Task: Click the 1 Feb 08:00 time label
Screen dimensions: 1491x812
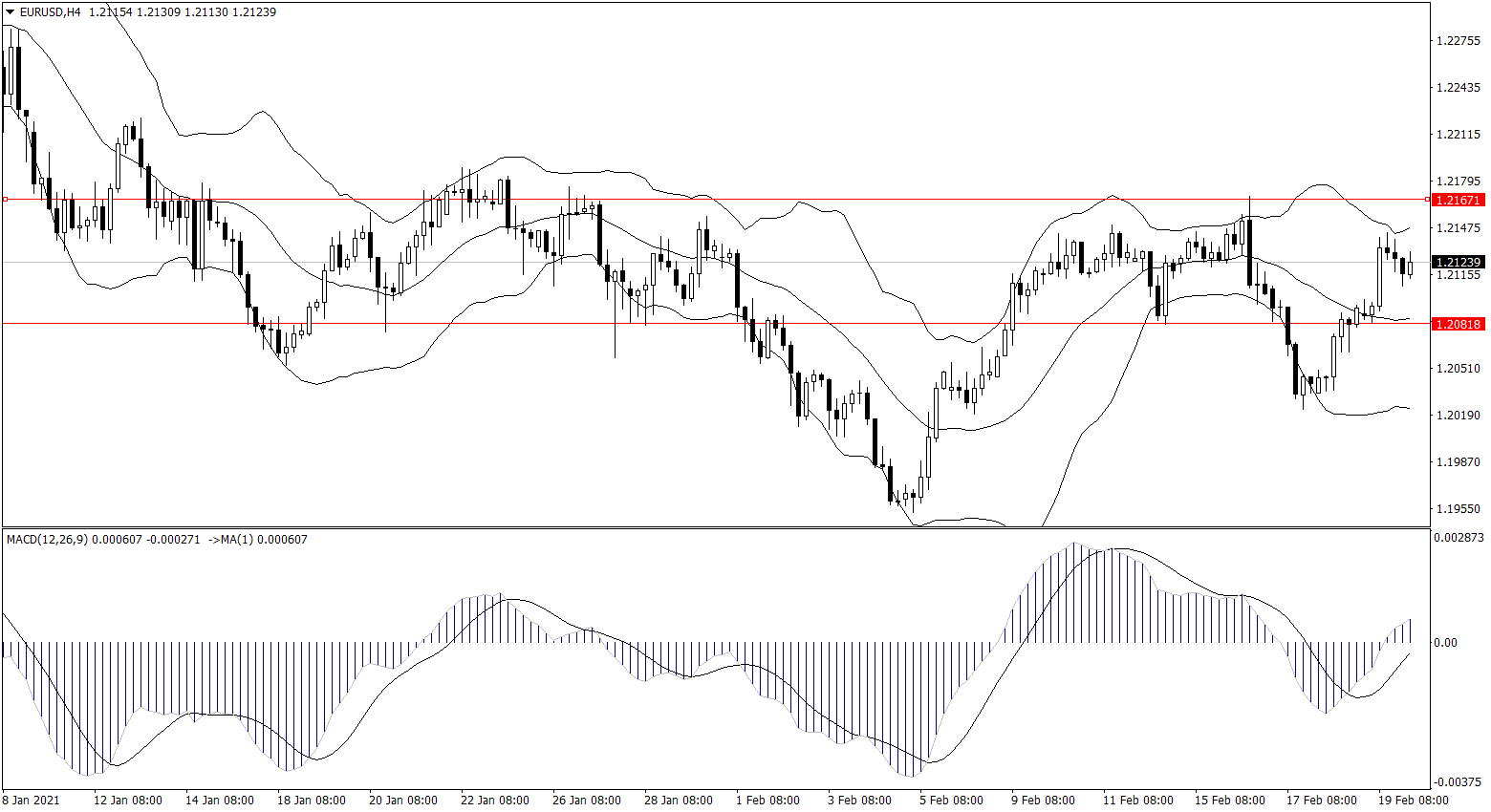Action: click(x=767, y=801)
